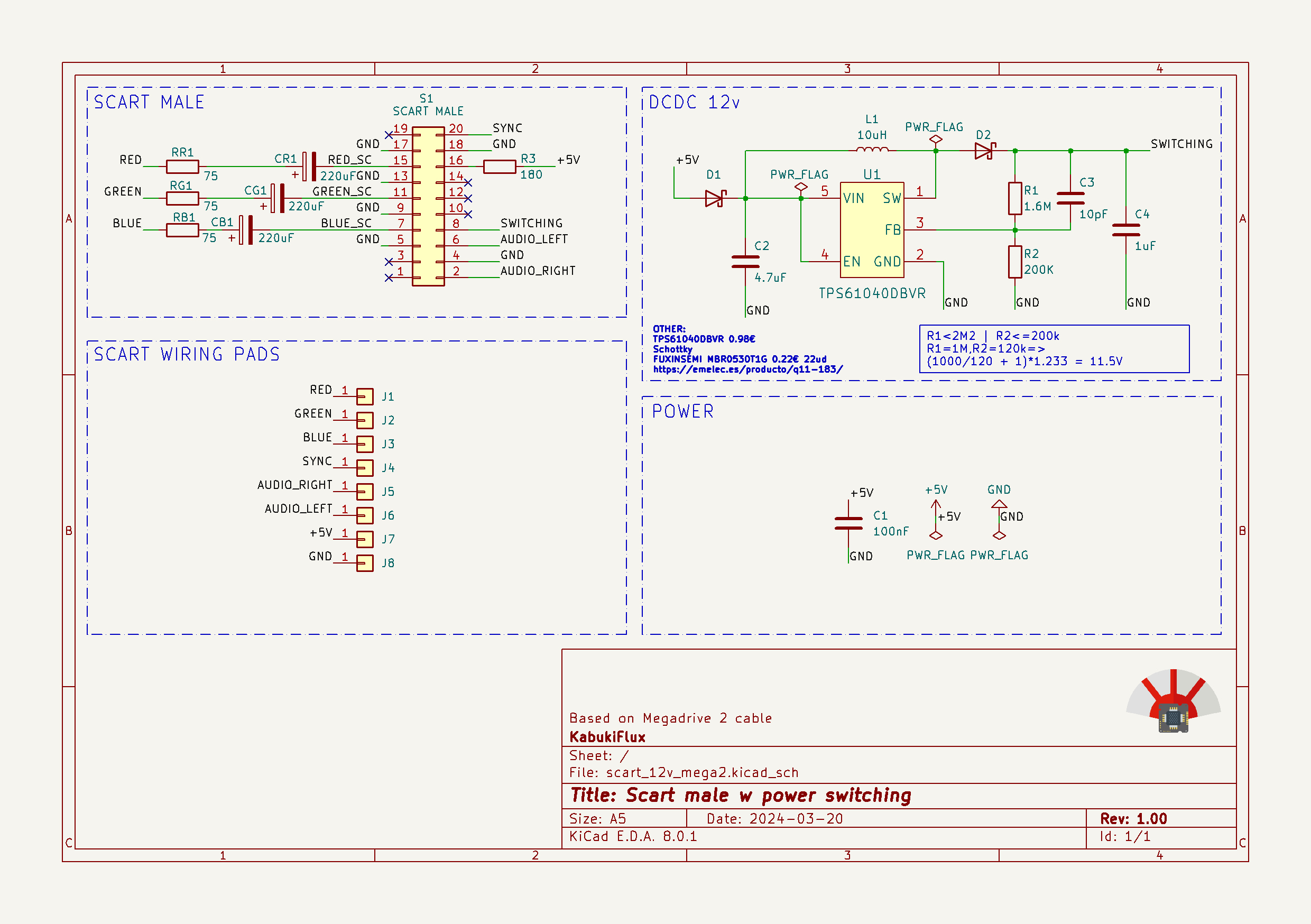
Task: Select the L1 10uH inductor
Action: pyautogui.click(x=872, y=150)
